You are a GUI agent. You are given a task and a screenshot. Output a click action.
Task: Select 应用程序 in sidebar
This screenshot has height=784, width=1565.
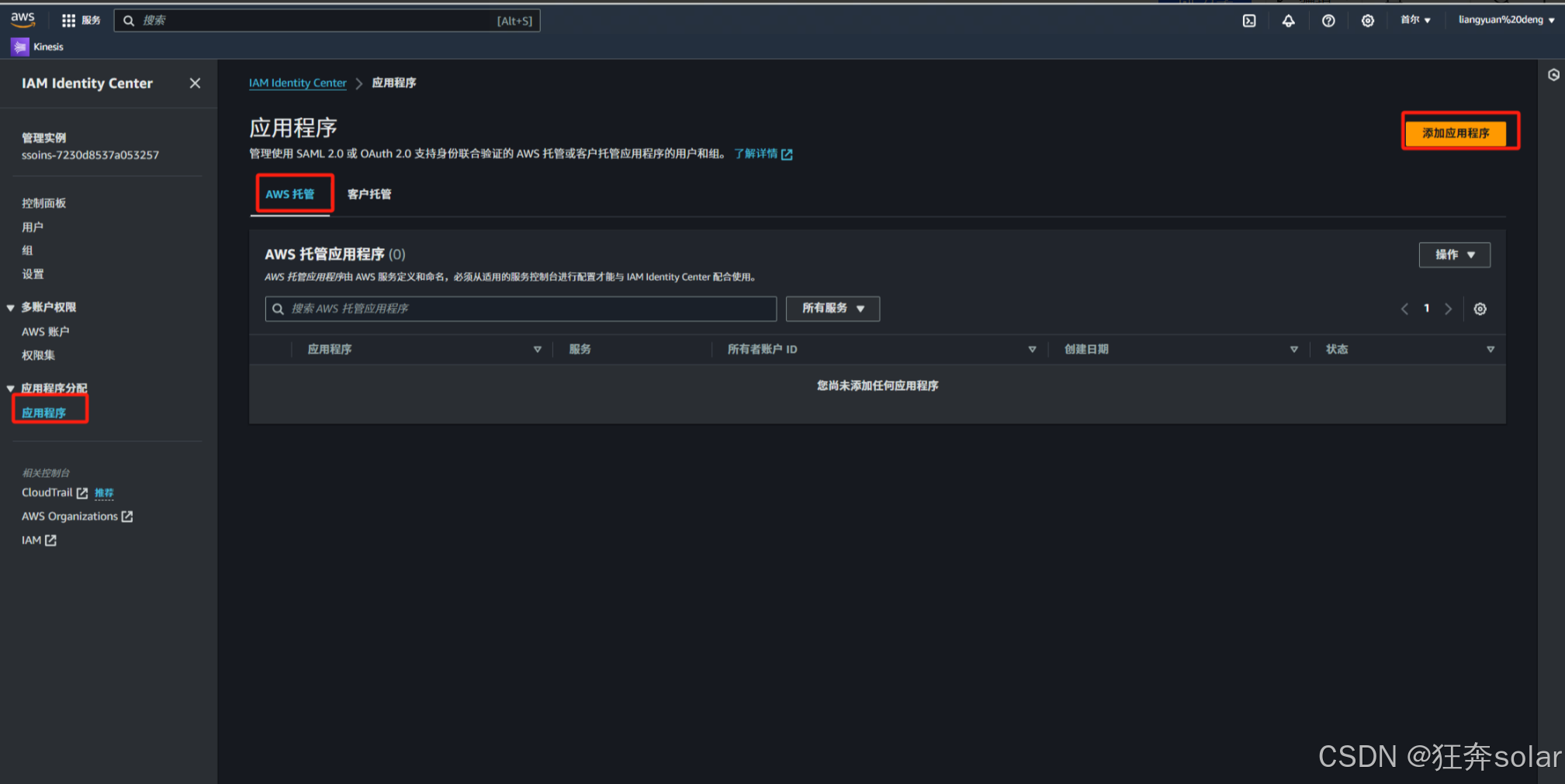pyautogui.click(x=44, y=413)
